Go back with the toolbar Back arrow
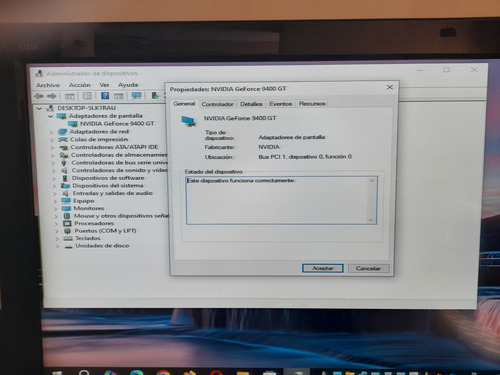500x375 pixels. pyautogui.click(x=39, y=96)
